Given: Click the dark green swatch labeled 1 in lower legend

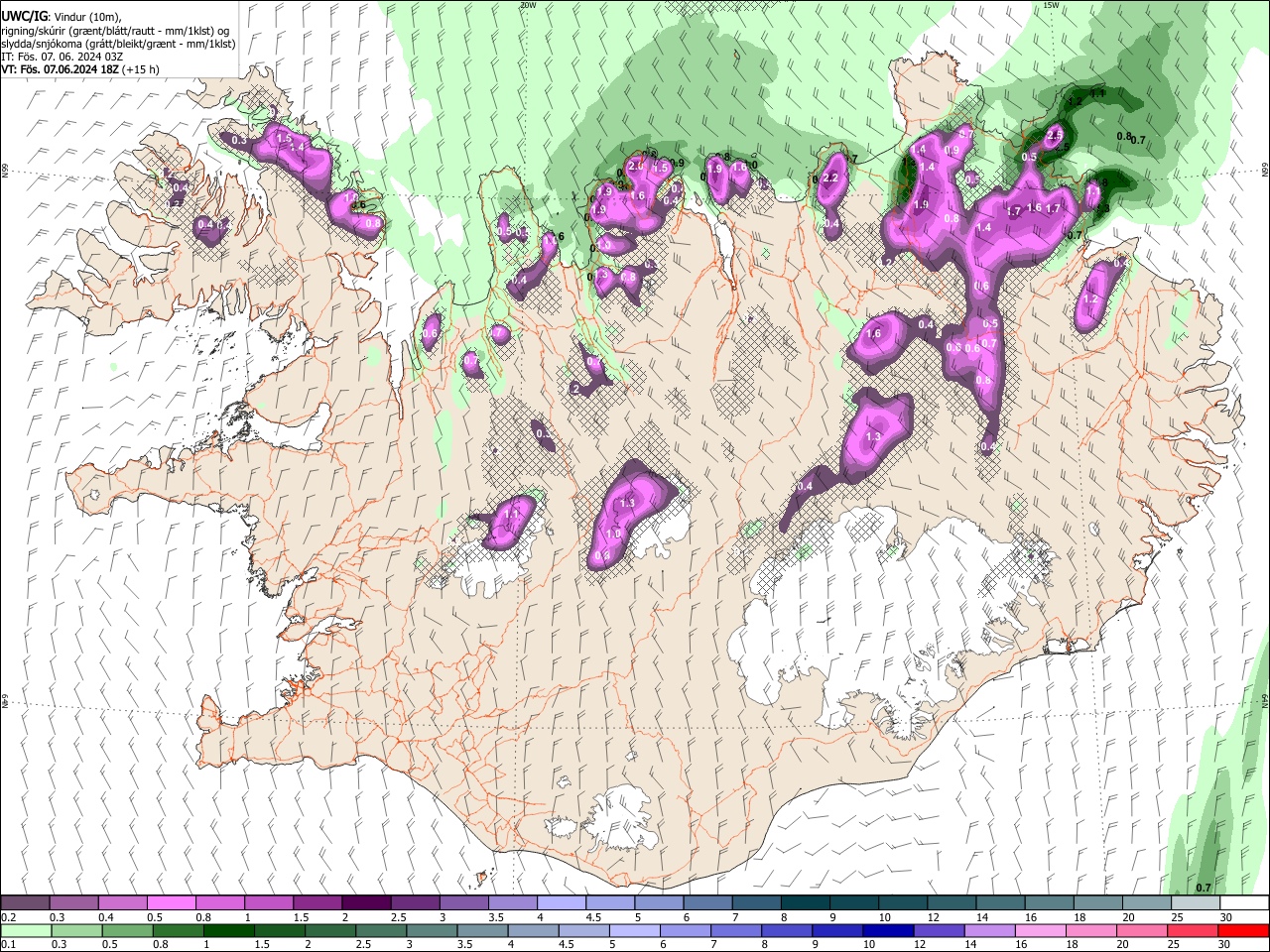Looking at the screenshot, I should pos(228,931).
